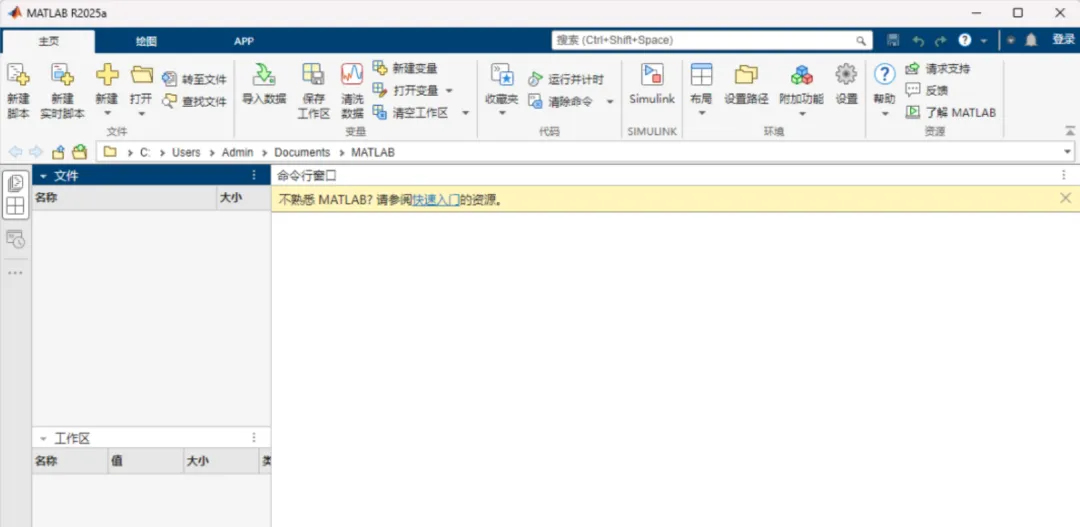Launch Simulink from the ribbon
The height and width of the screenshot is (527, 1080).
pos(652,84)
